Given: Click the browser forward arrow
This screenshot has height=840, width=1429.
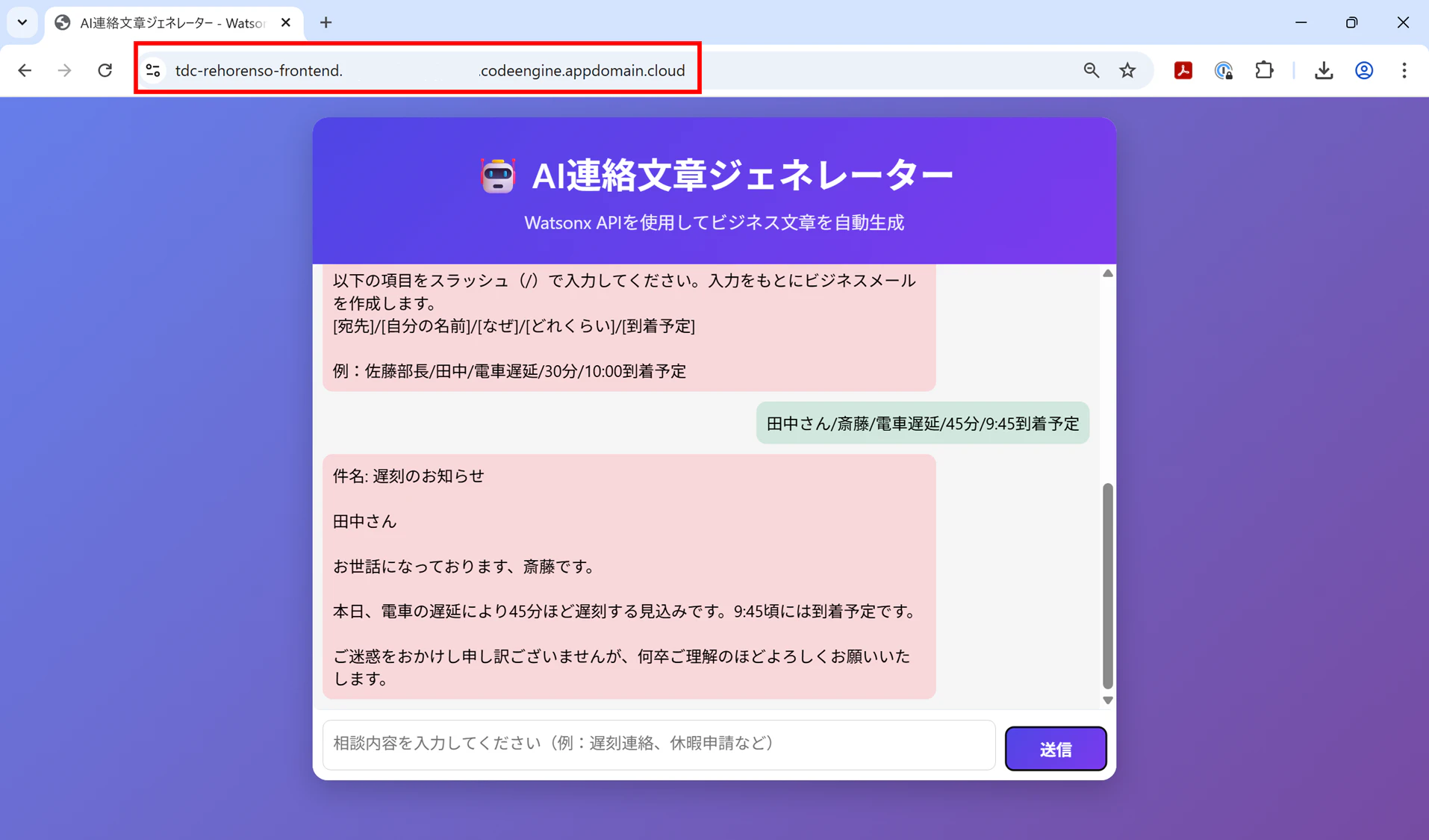Looking at the screenshot, I should (65, 70).
